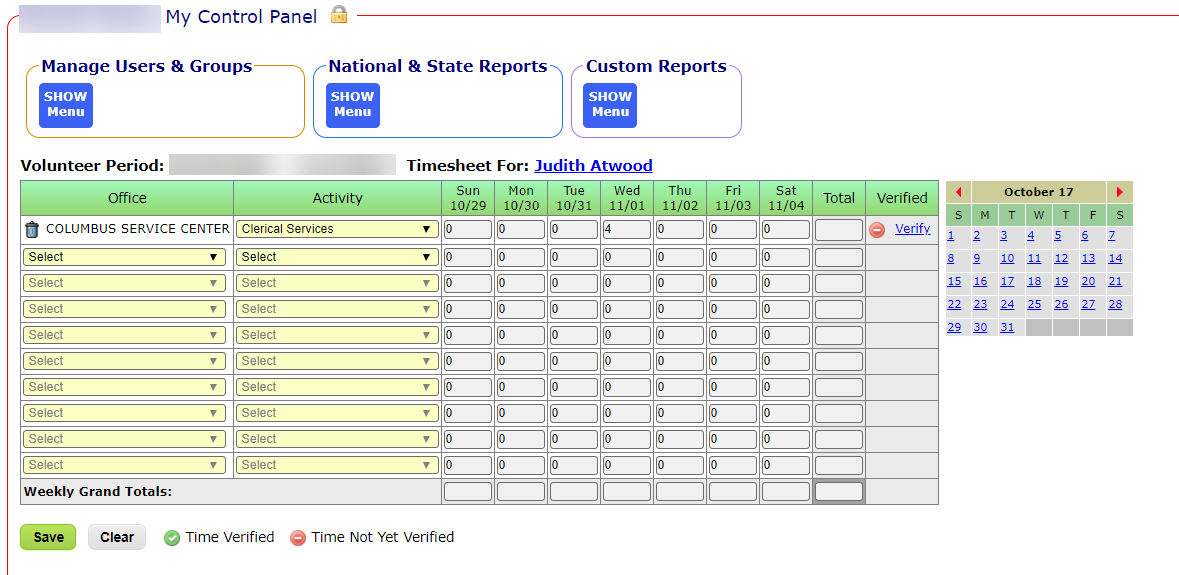The image size is (1179, 575).
Task: Click the Verify link in first row
Action: pos(912,229)
